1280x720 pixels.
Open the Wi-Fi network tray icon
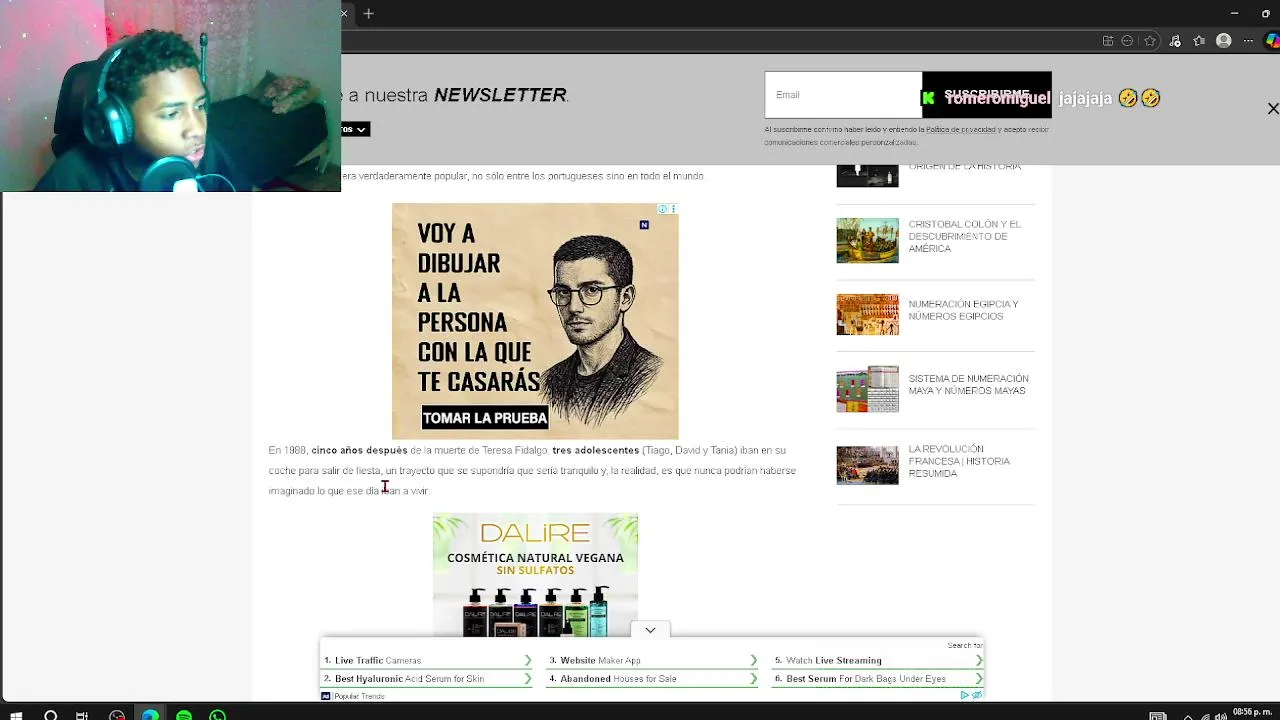point(1206,715)
